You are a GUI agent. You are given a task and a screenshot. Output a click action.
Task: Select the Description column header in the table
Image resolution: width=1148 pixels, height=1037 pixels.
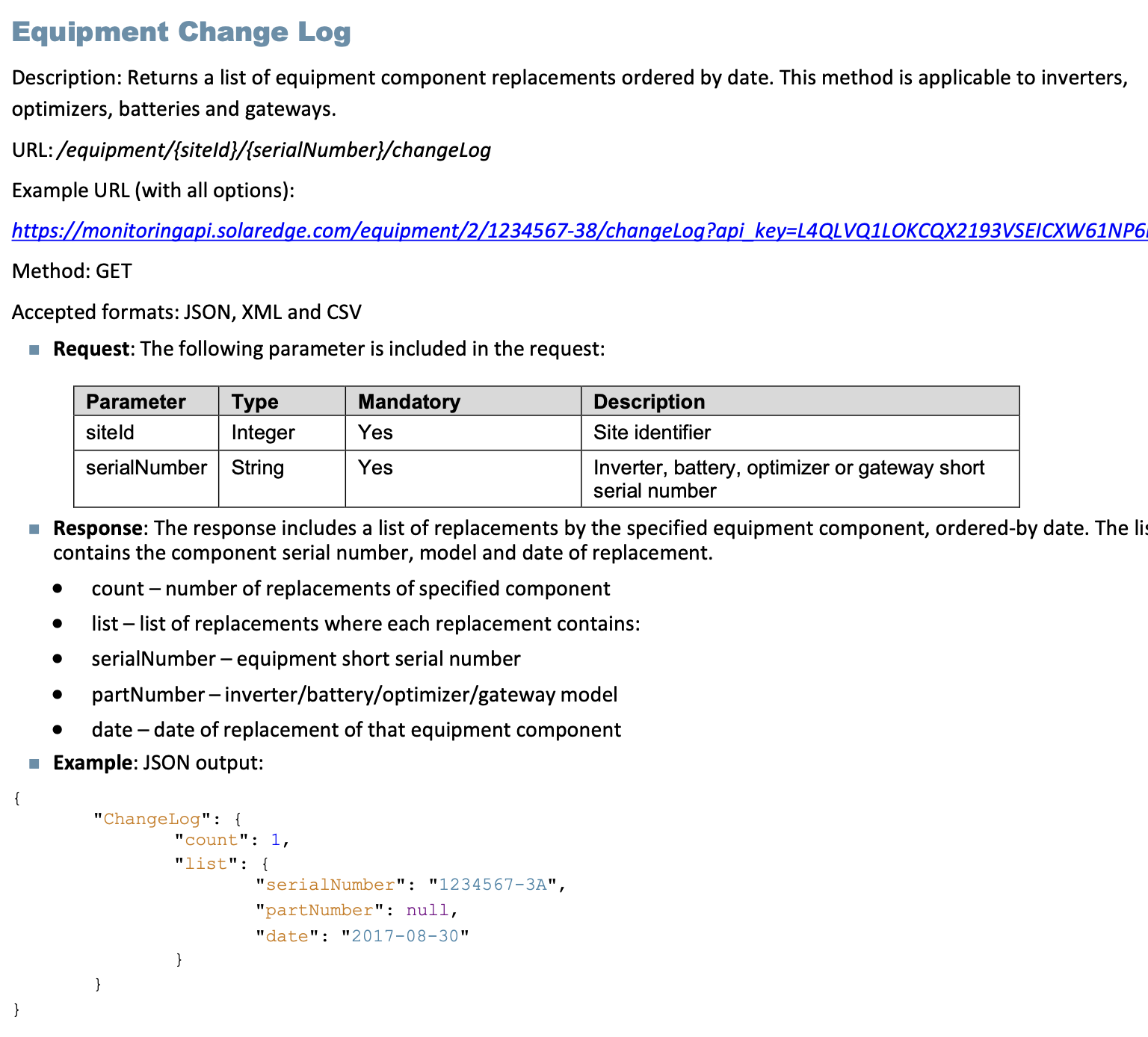pos(649,402)
